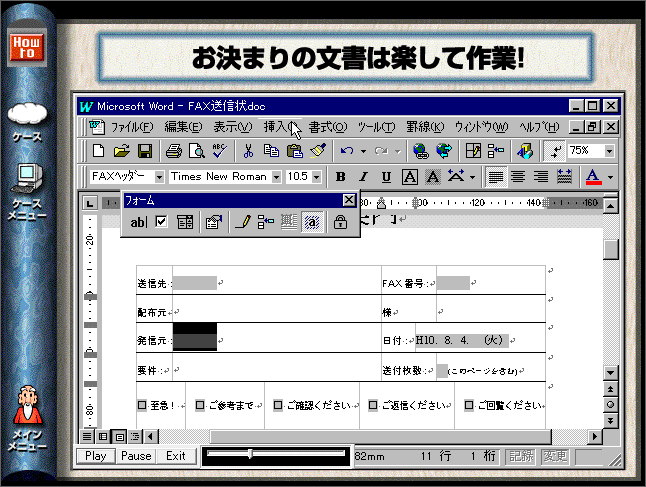Open character scaling dropdown arrow
This screenshot has width=646, height=487.
(472, 177)
